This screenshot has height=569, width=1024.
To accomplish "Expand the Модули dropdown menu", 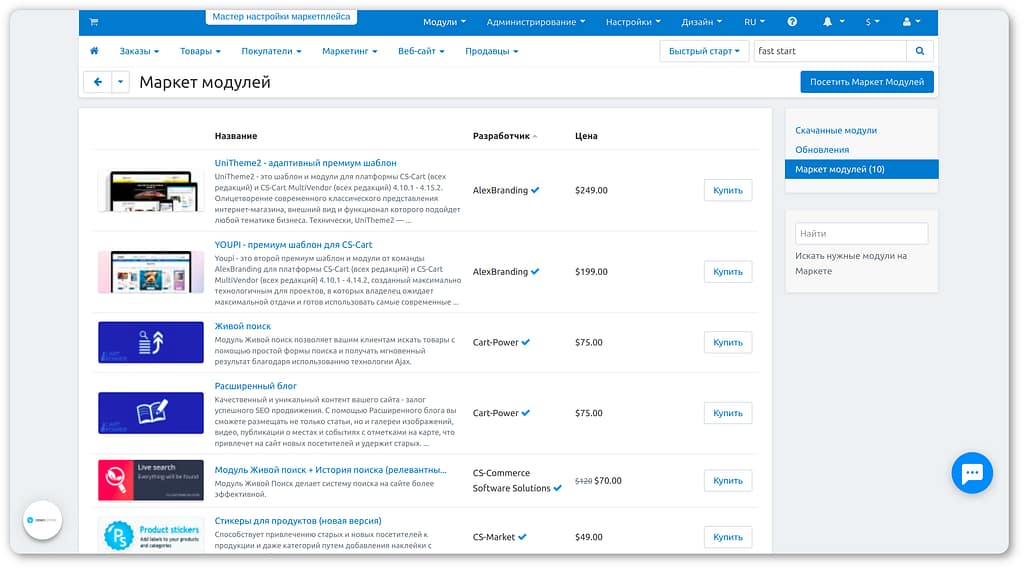I will pyautogui.click(x=444, y=22).
